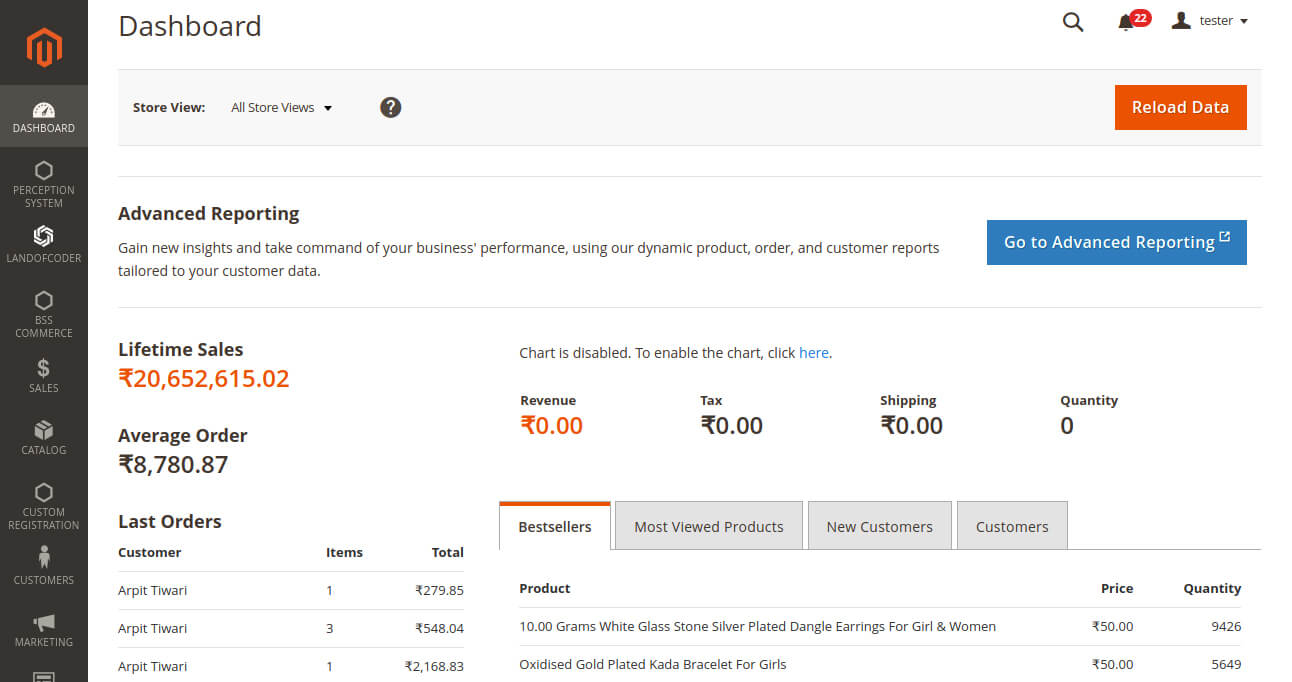Viewport: 1292px width, 682px height.
Task: Open the Custom Registration sidebar section
Action: point(43,503)
